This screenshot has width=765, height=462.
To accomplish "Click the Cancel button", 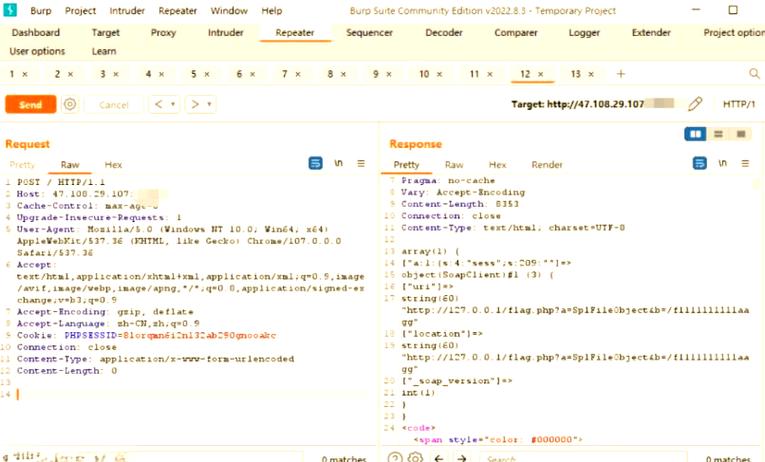I will click(x=113, y=104).
